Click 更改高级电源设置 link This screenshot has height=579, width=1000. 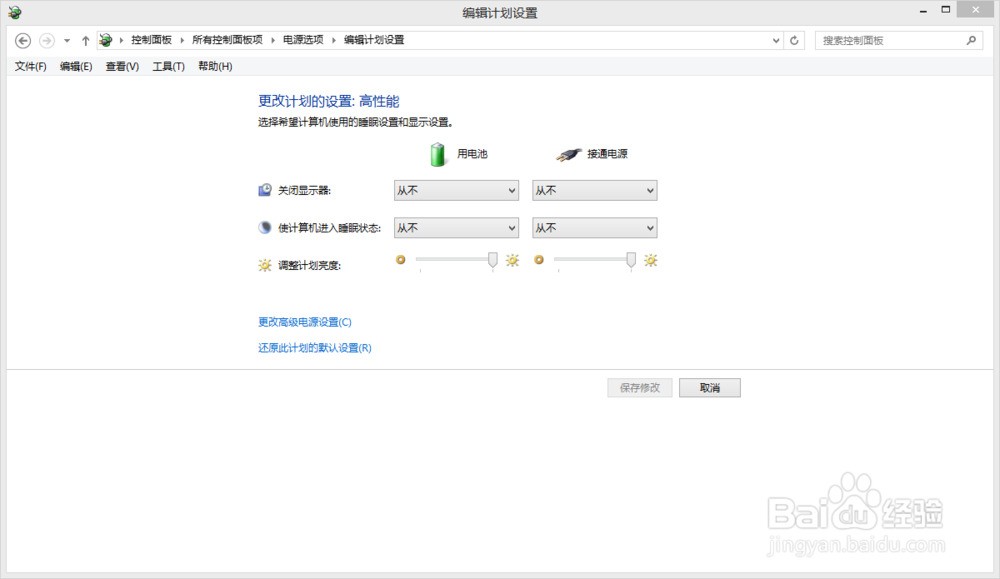(x=305, y=322)
